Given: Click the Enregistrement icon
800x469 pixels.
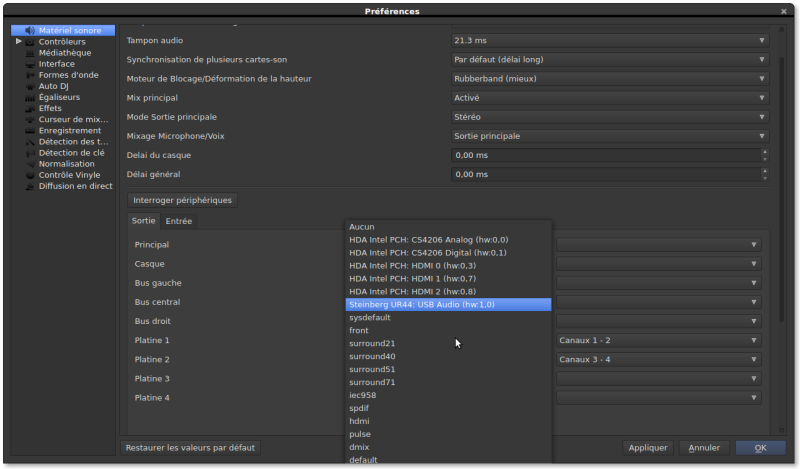Looking at the screenshot, I should pyautogui.click(x=30, y=130).
